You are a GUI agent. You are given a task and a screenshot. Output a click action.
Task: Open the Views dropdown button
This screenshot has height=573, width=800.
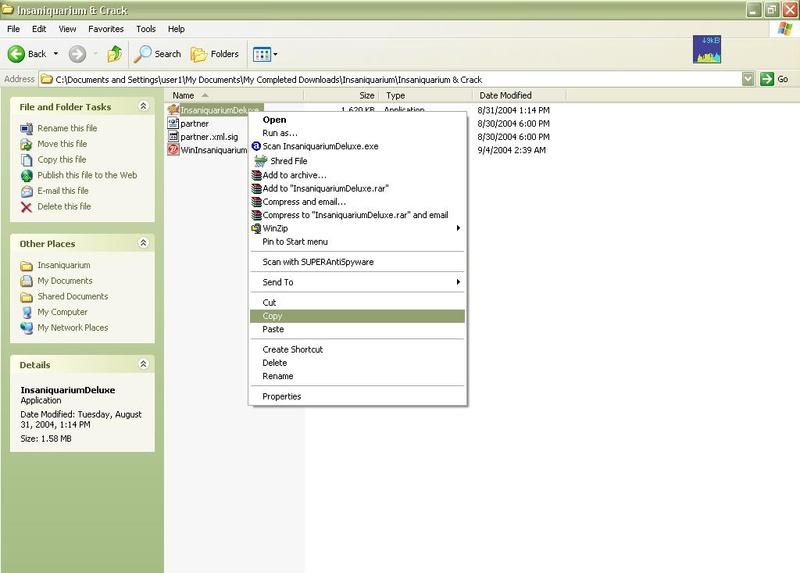tap(265, 54)
